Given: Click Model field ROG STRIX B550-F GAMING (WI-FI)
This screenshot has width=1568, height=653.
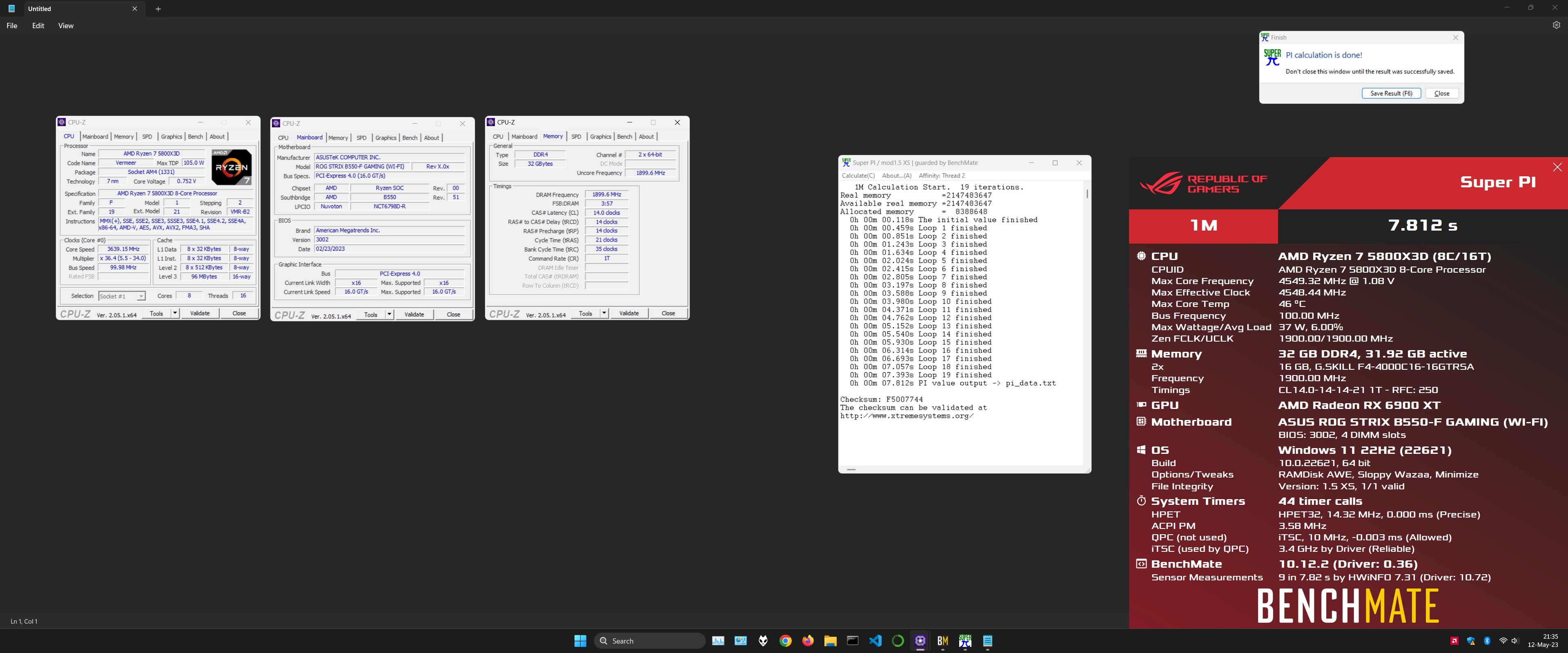Looking at the screenshot, I should 363,166.
